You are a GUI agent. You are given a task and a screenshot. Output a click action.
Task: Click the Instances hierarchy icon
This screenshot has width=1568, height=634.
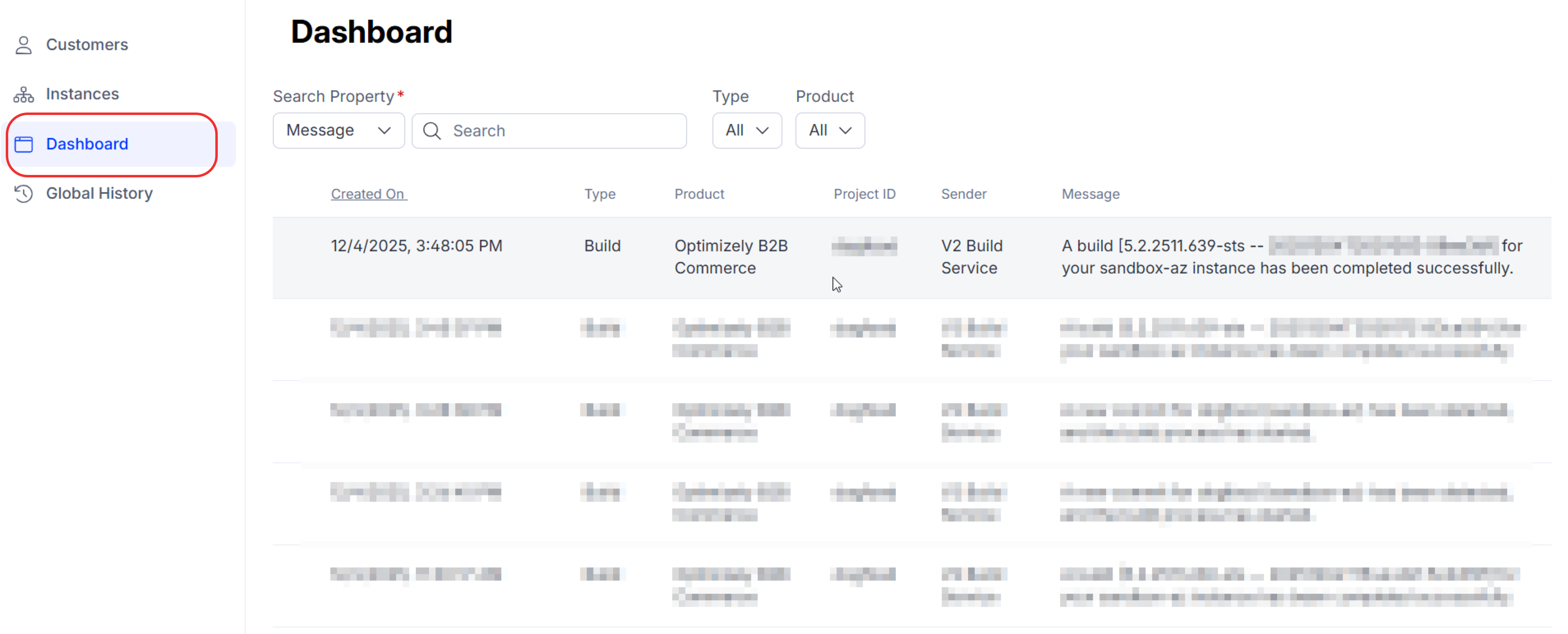23,94
